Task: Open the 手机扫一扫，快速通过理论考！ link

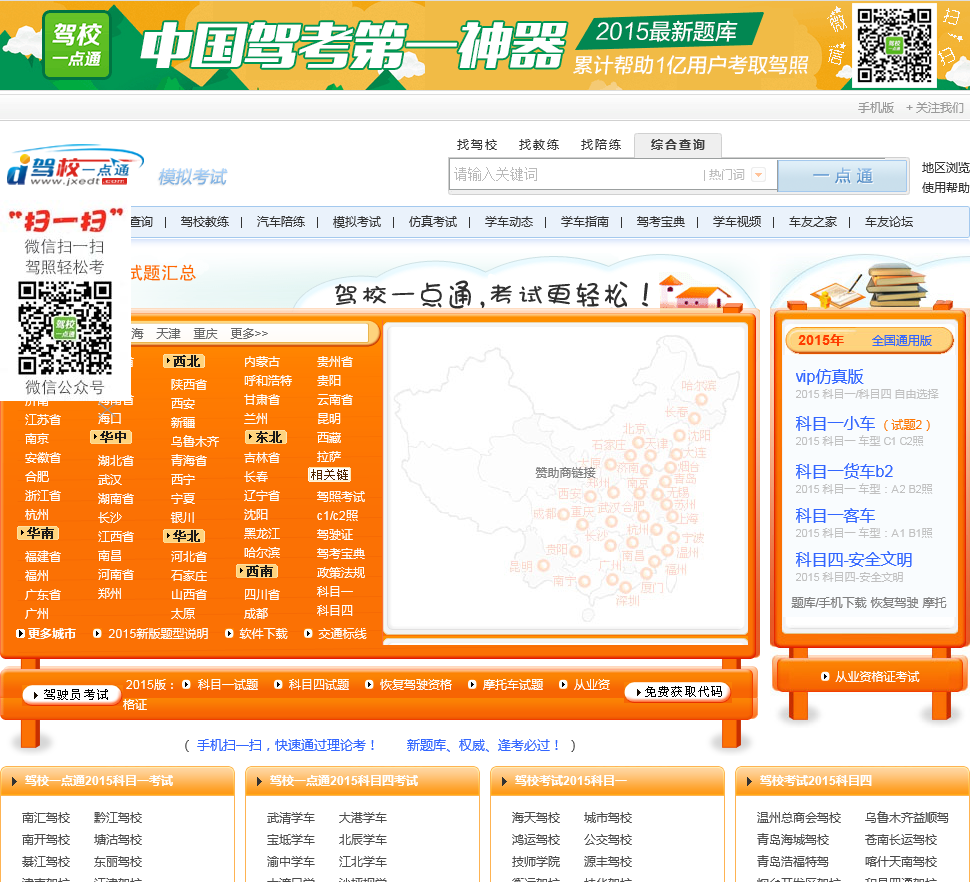Action: (288, 745)
